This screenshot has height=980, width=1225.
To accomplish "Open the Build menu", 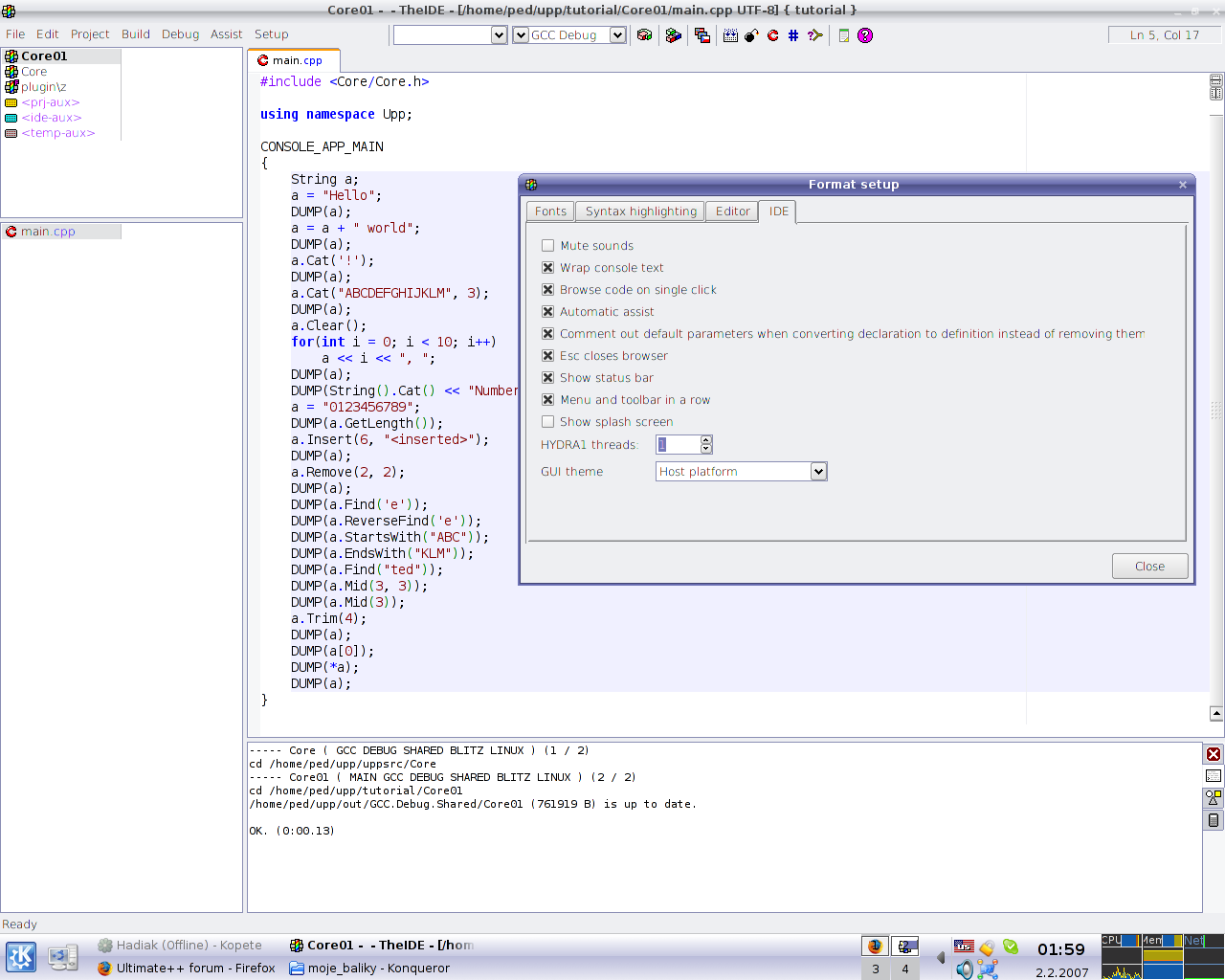I will tap(135, 34).
